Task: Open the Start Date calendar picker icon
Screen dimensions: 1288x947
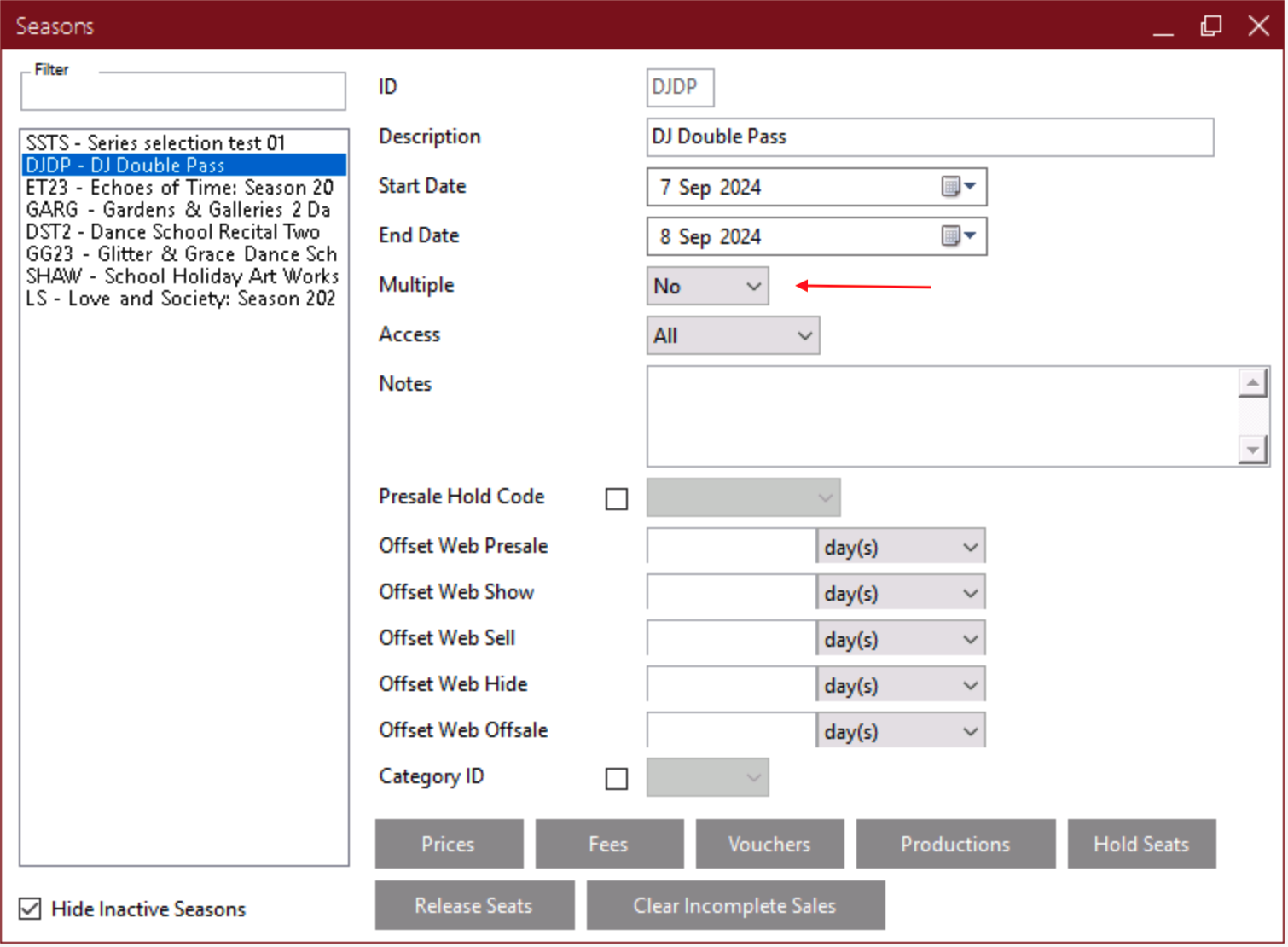Action: 958,187
